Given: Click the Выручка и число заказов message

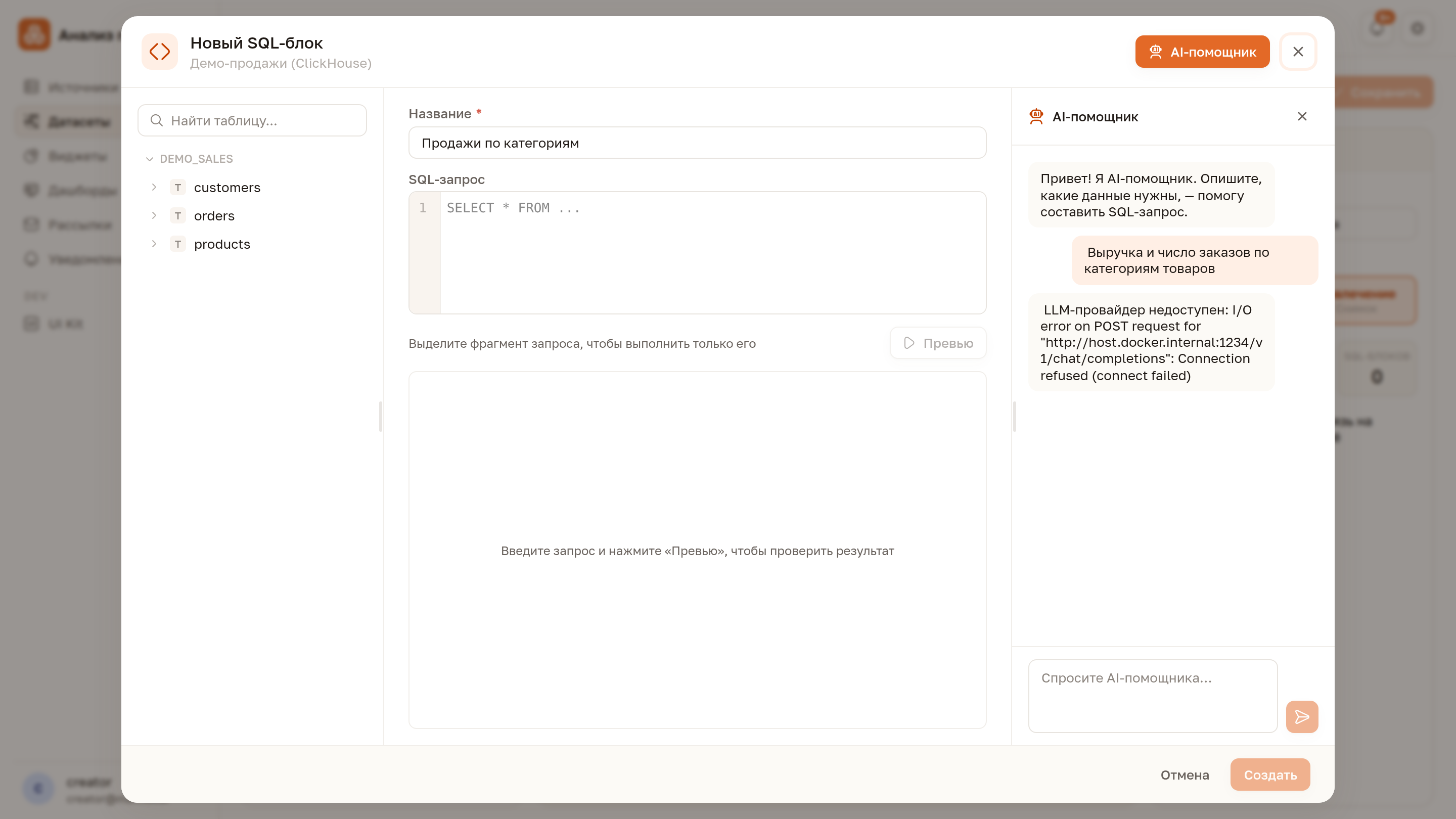Looking at the screenshot, I should point(1195,260).
